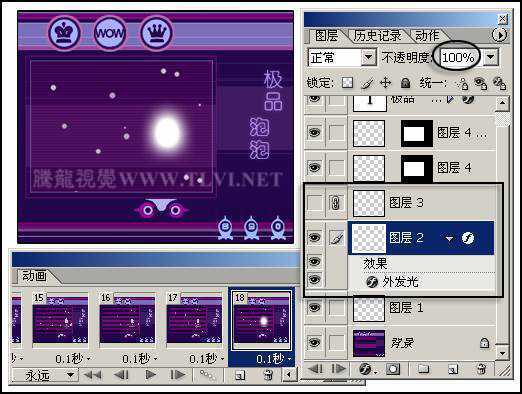Hide the 图层 2 layer
This screenshot has height=394, width=522.
pyautogui.click(x=314, y=238)
